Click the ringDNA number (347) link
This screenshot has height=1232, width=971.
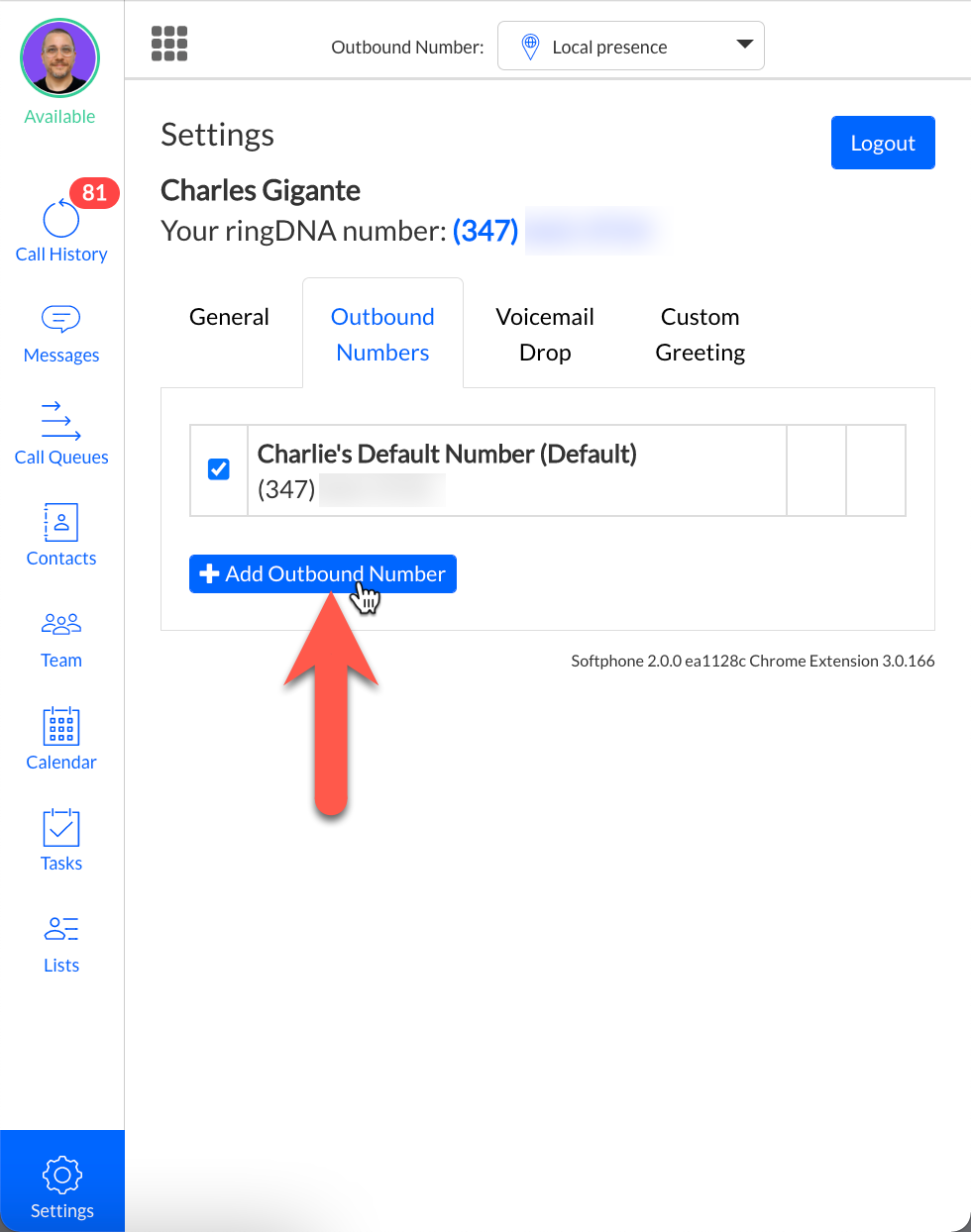pos(485,231)
